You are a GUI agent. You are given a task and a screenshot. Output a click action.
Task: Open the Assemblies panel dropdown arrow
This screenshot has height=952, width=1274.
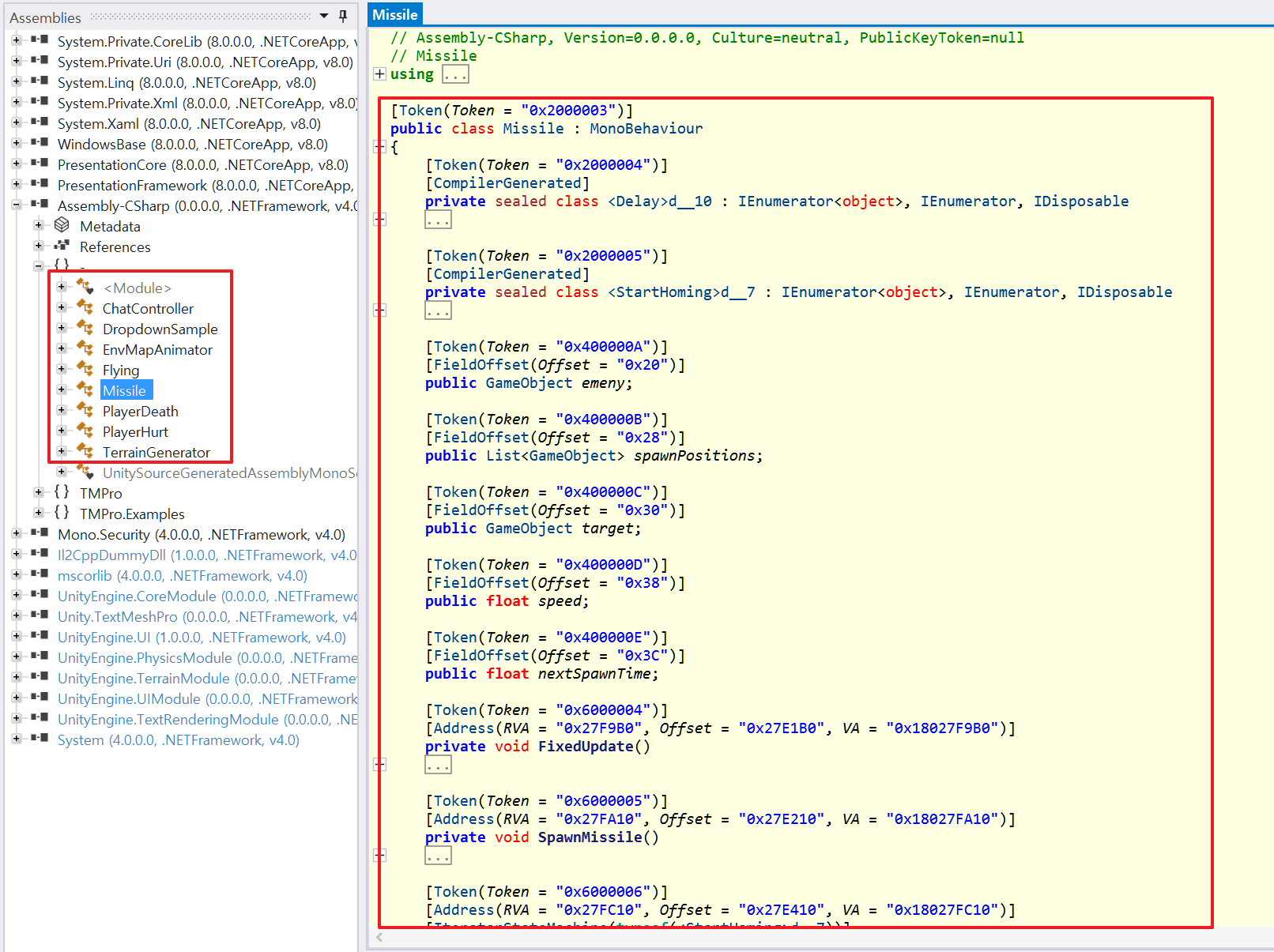[x=324, y=16]
